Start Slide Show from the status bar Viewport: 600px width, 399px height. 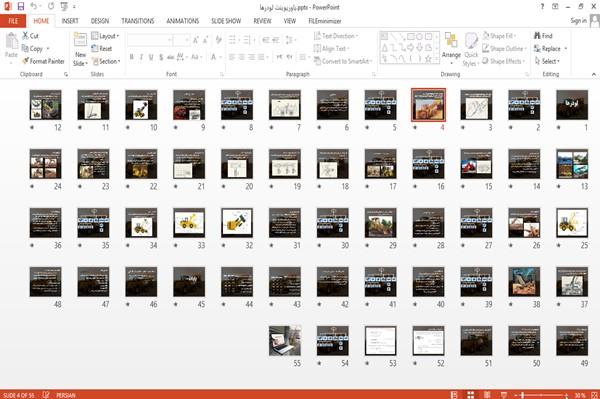pyautogui.click(x=504, y=395)
